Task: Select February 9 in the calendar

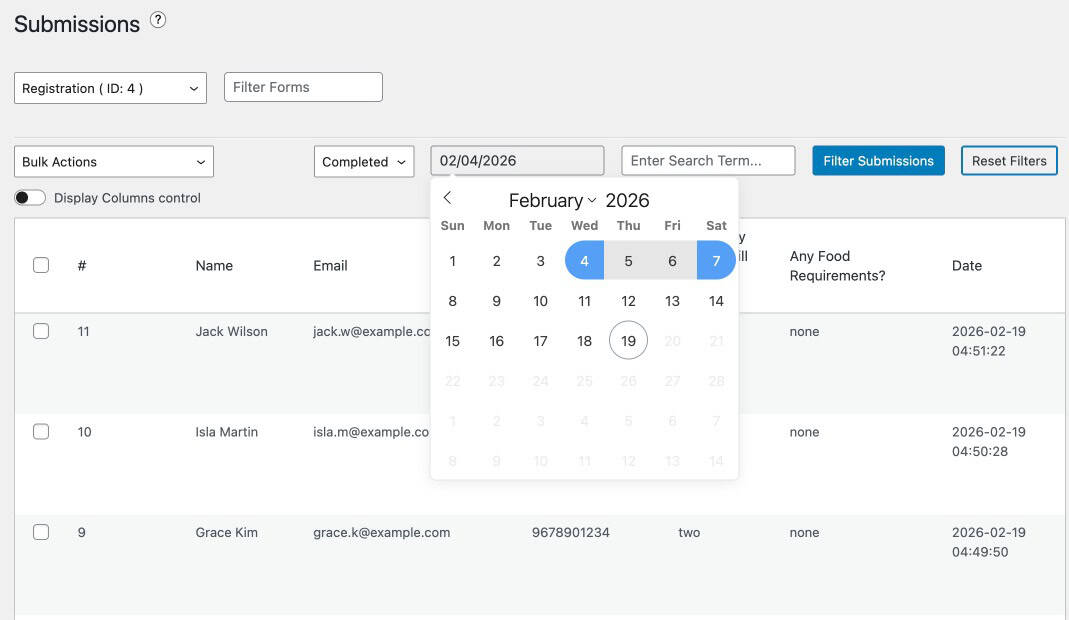Action: (496, 301)
